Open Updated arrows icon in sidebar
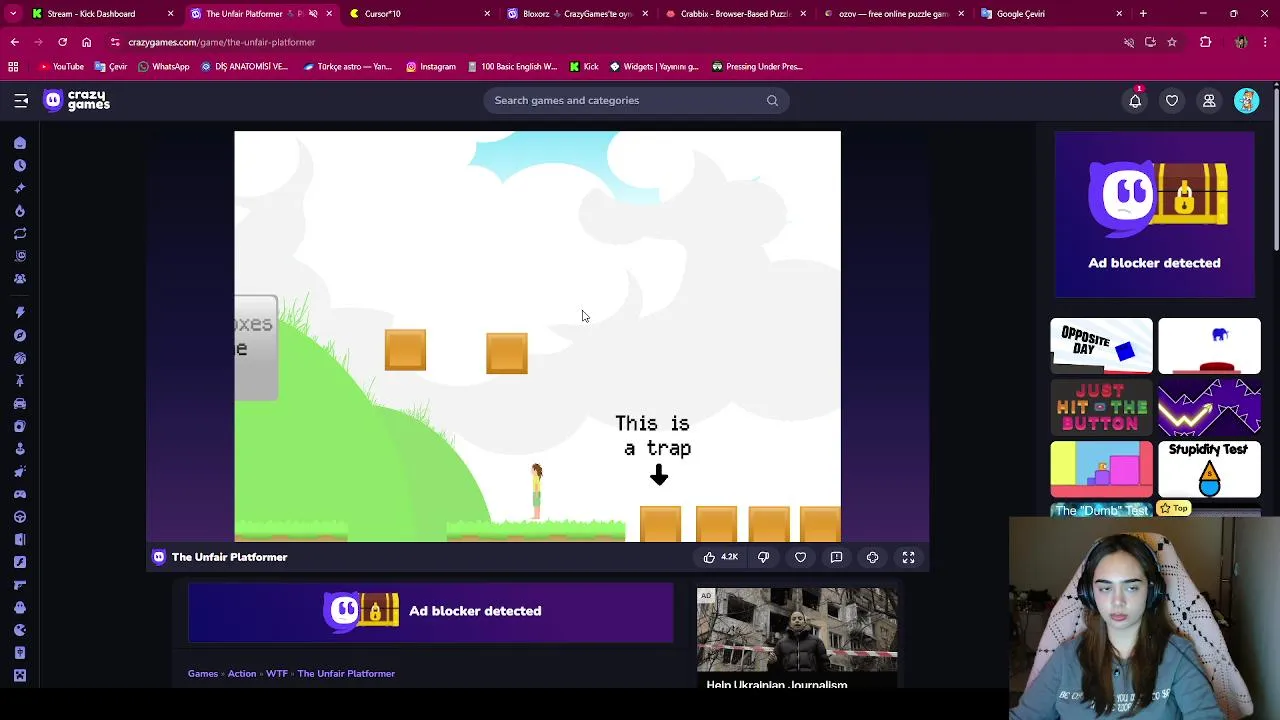The width and height of the screenshot is (1280, 720). [x=20, y=233]
